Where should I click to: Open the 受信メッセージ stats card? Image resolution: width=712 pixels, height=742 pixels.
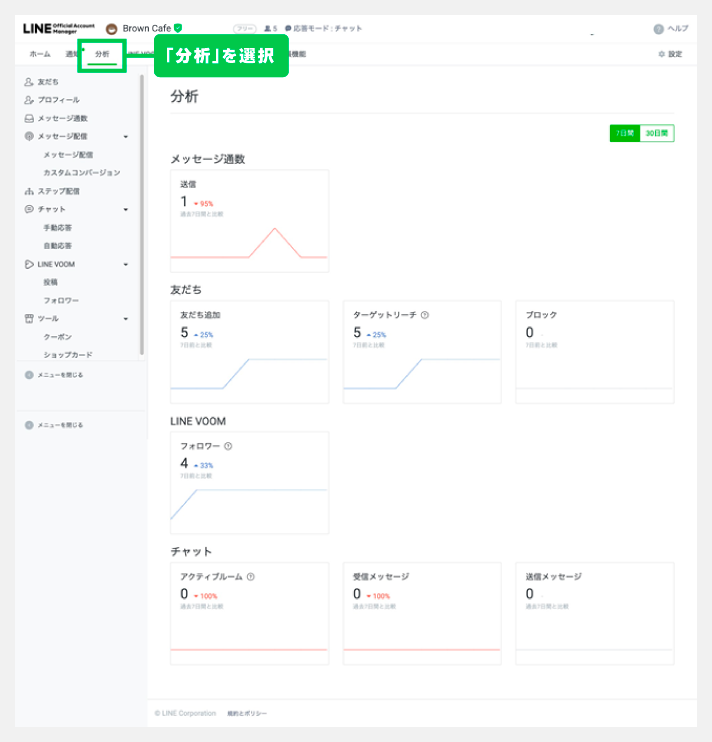point(422,613)
